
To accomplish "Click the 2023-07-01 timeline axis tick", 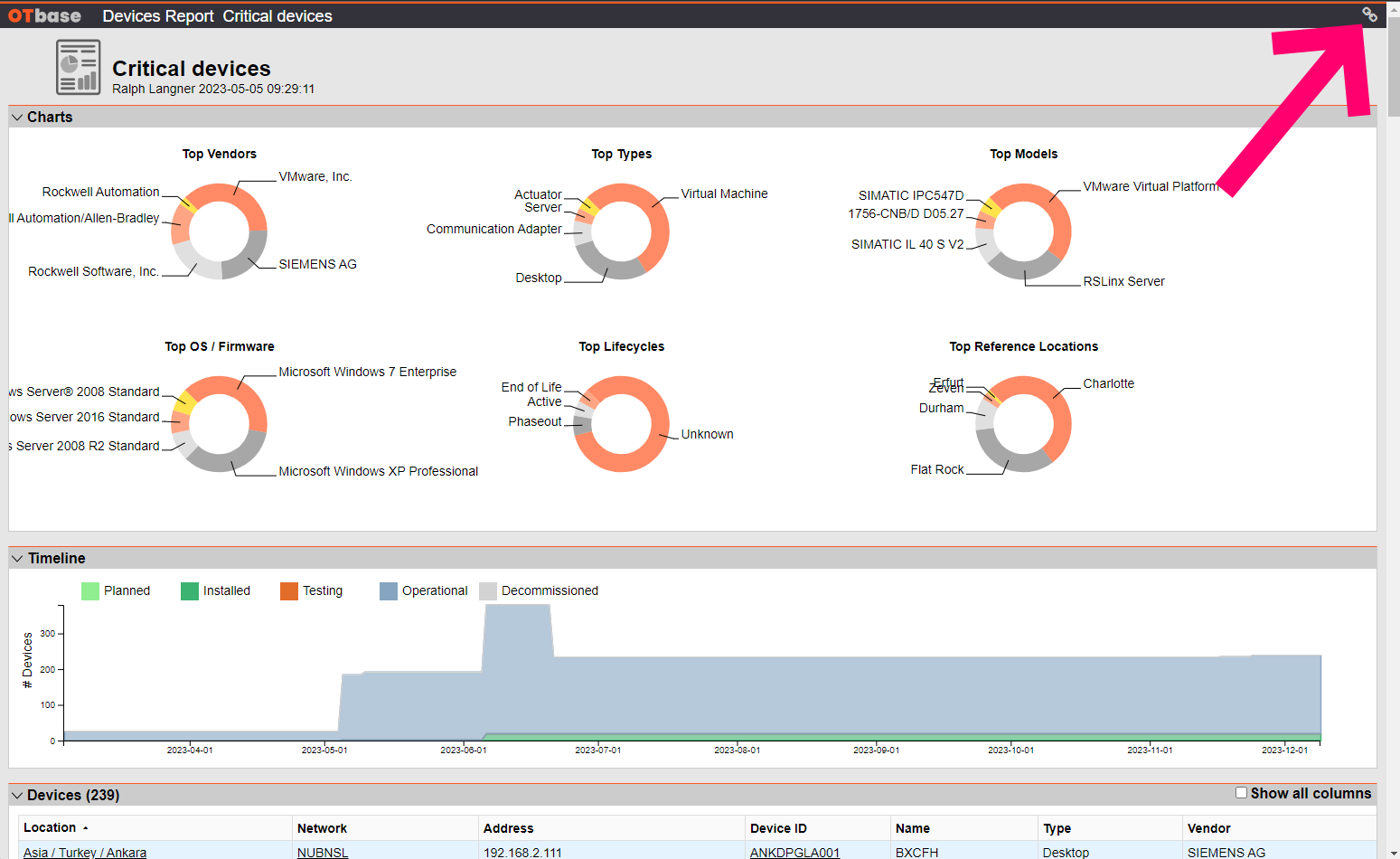I will coord(597,750).
